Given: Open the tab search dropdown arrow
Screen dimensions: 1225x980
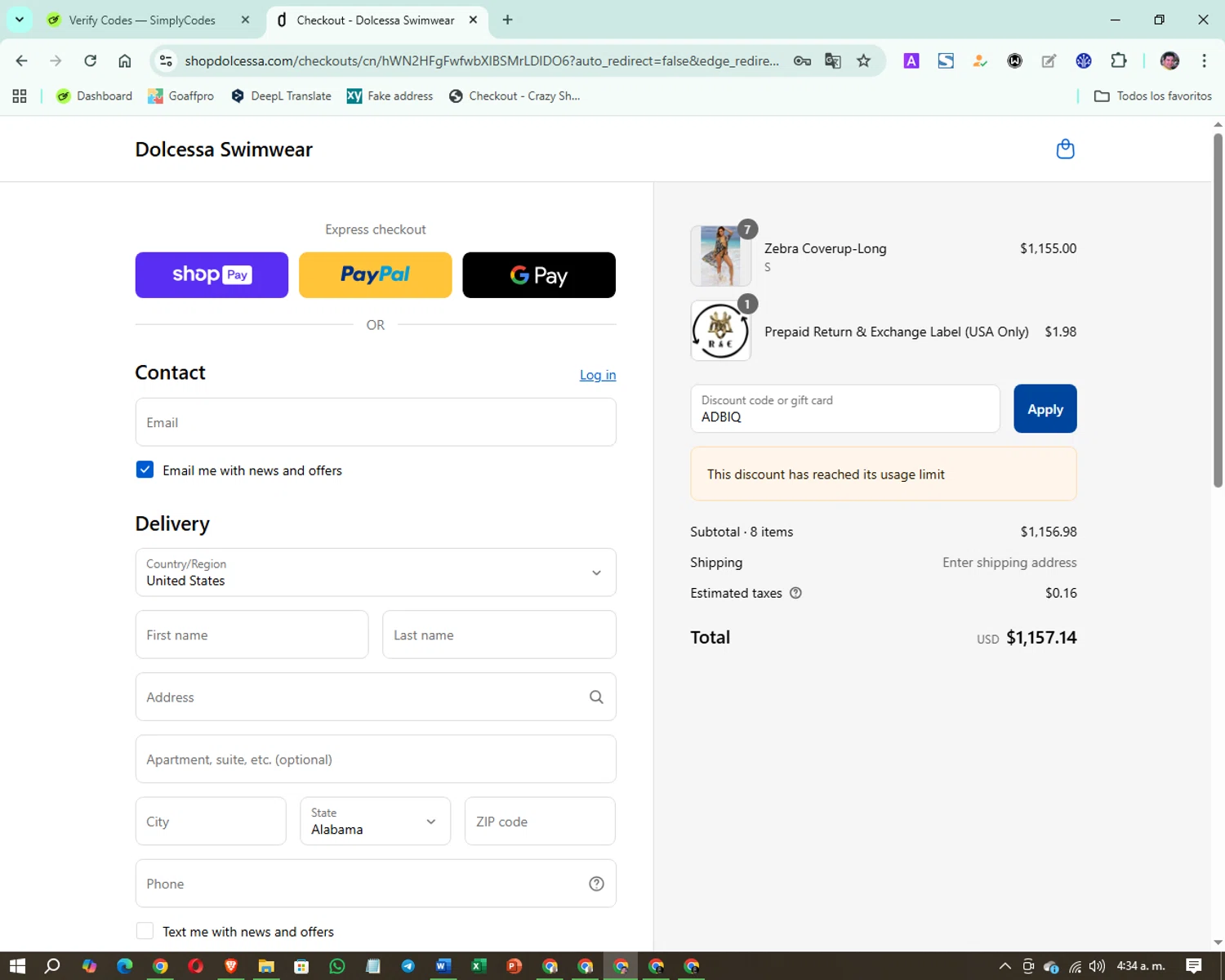Looking at the screenshot, I should [20, 20].
